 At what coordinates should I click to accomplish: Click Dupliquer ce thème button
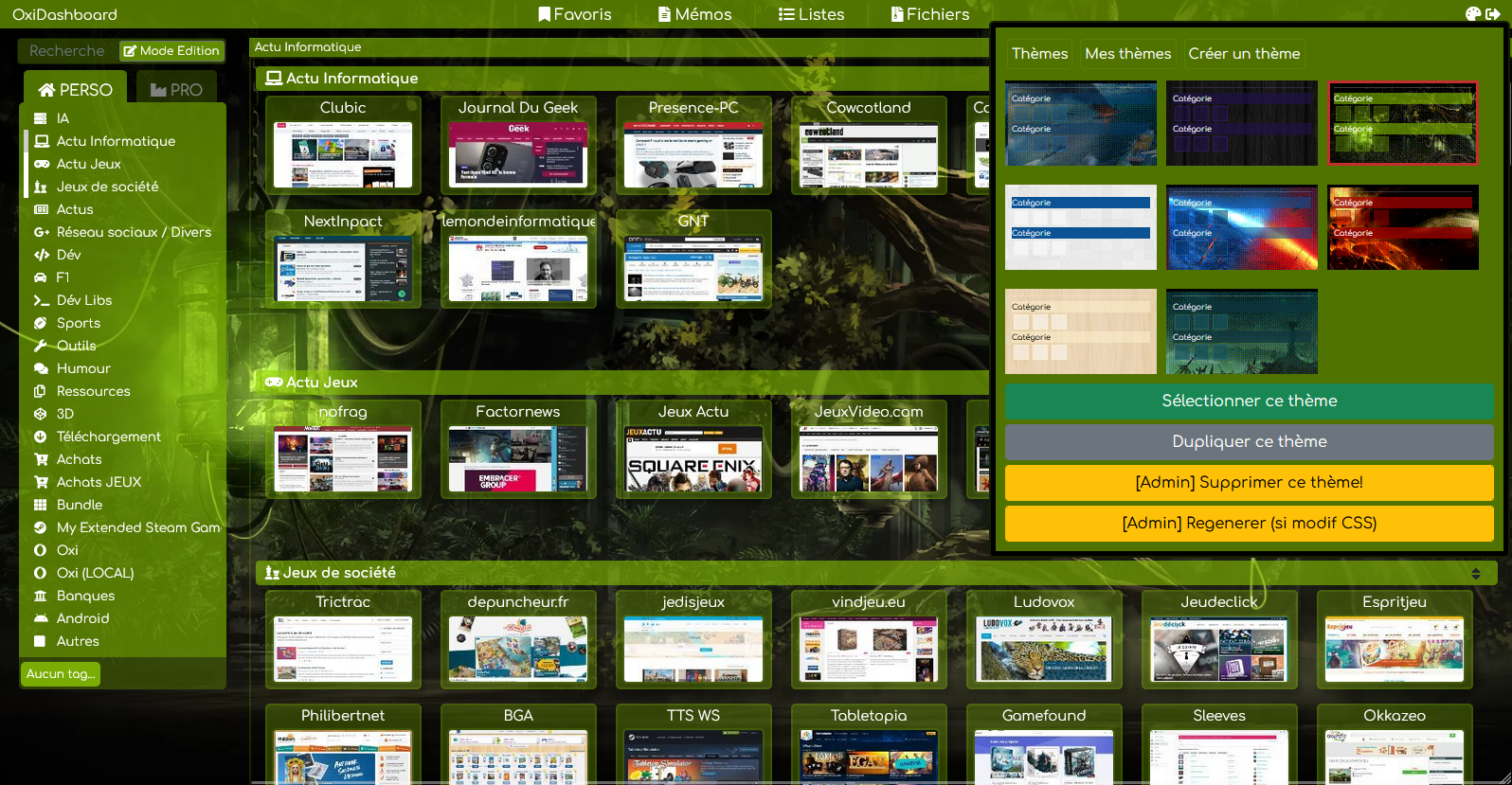(1250, 442)
